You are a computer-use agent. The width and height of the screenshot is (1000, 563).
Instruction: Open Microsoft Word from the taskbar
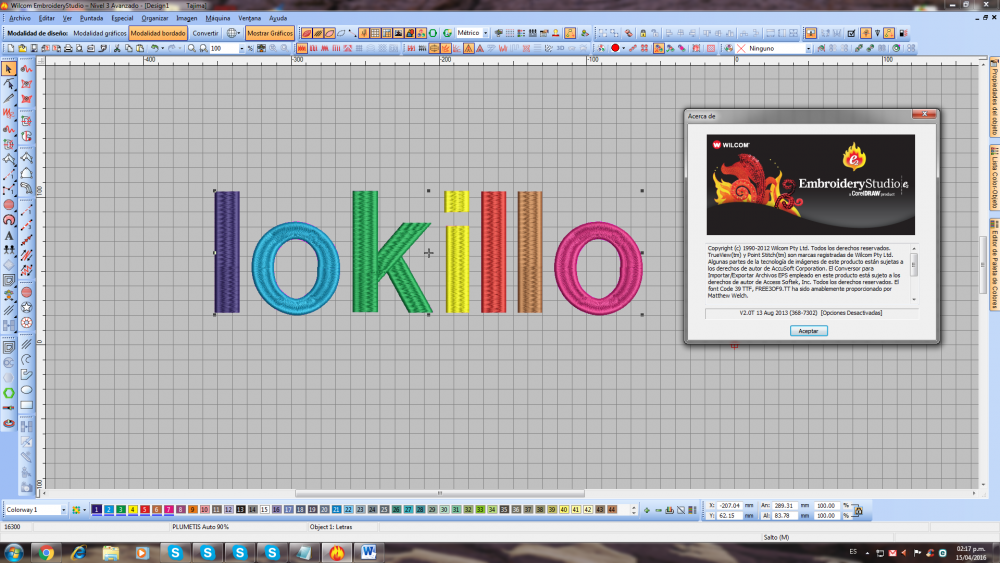(x=369, y=553)
